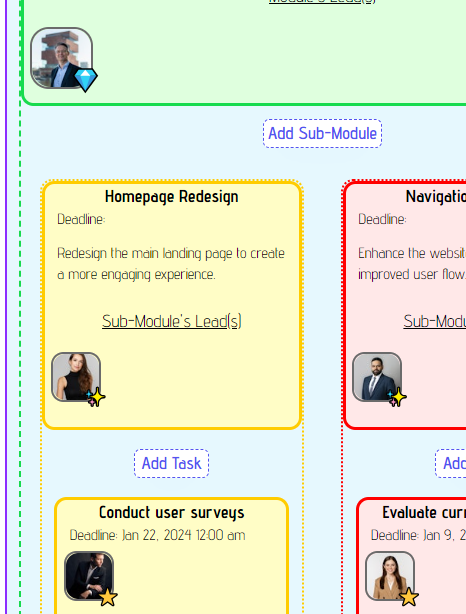This screenshot has width=466, height=614.
Task: Open Conduct user surveys assignee avatar
Action: point(89,576)
